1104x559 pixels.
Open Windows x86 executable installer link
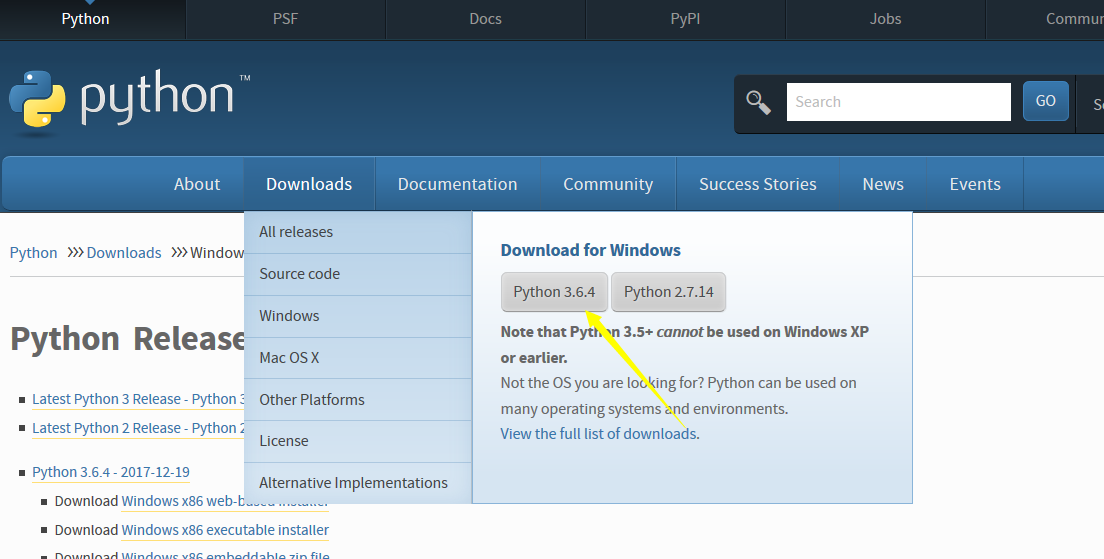point(225,530)
